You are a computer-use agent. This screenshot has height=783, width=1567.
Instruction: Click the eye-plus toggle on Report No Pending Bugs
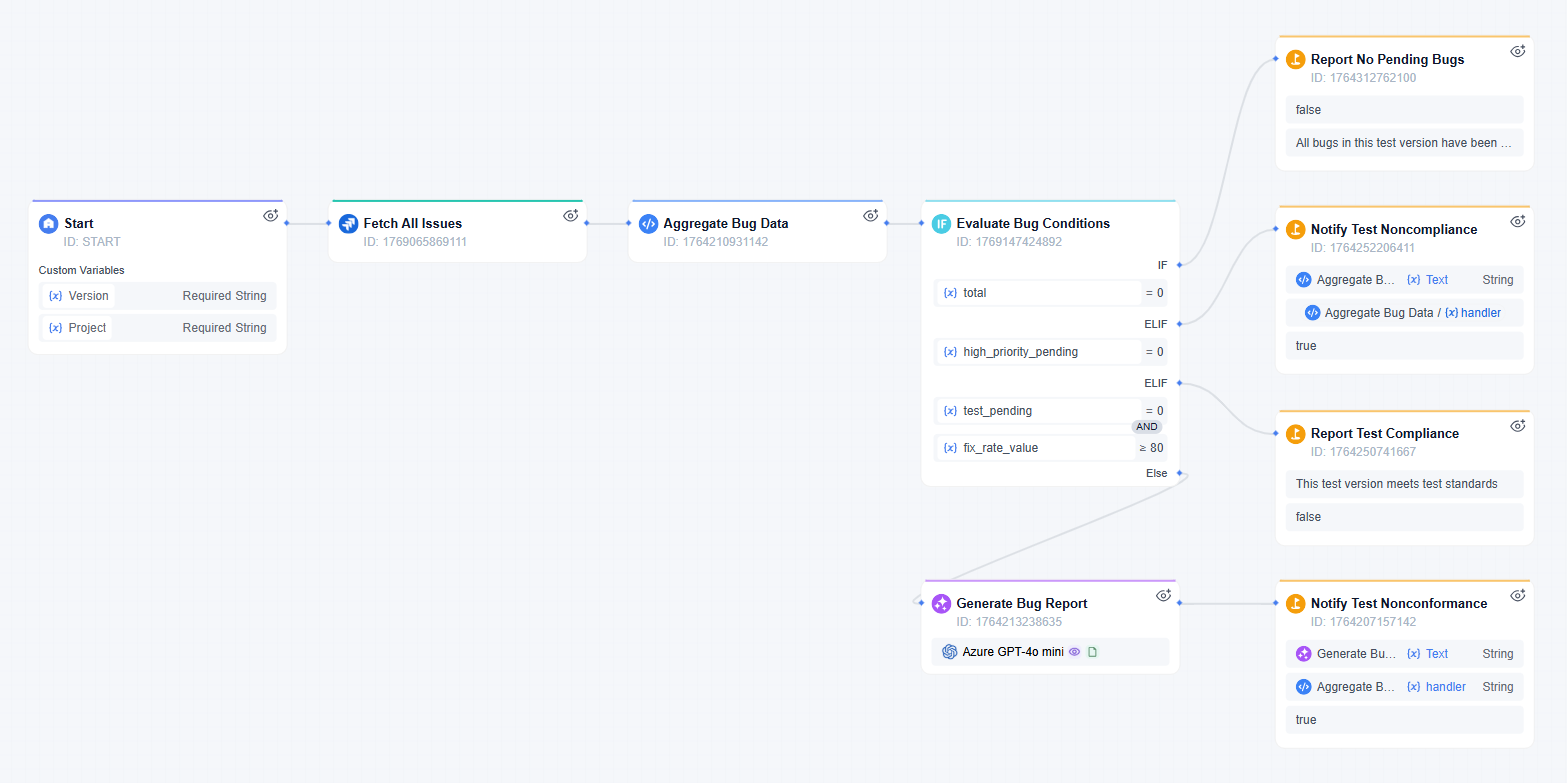coord(1517,50)
